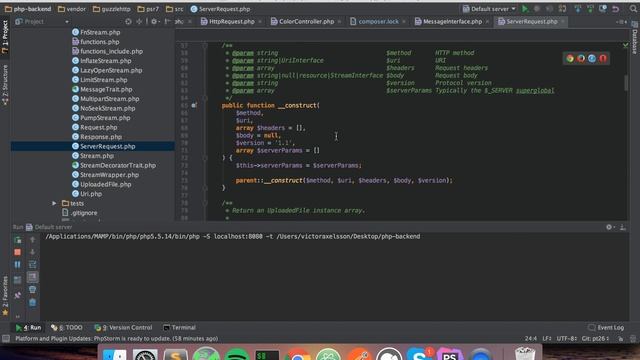
Task: Click the Print icon in Run console
Action: (33, 290)
